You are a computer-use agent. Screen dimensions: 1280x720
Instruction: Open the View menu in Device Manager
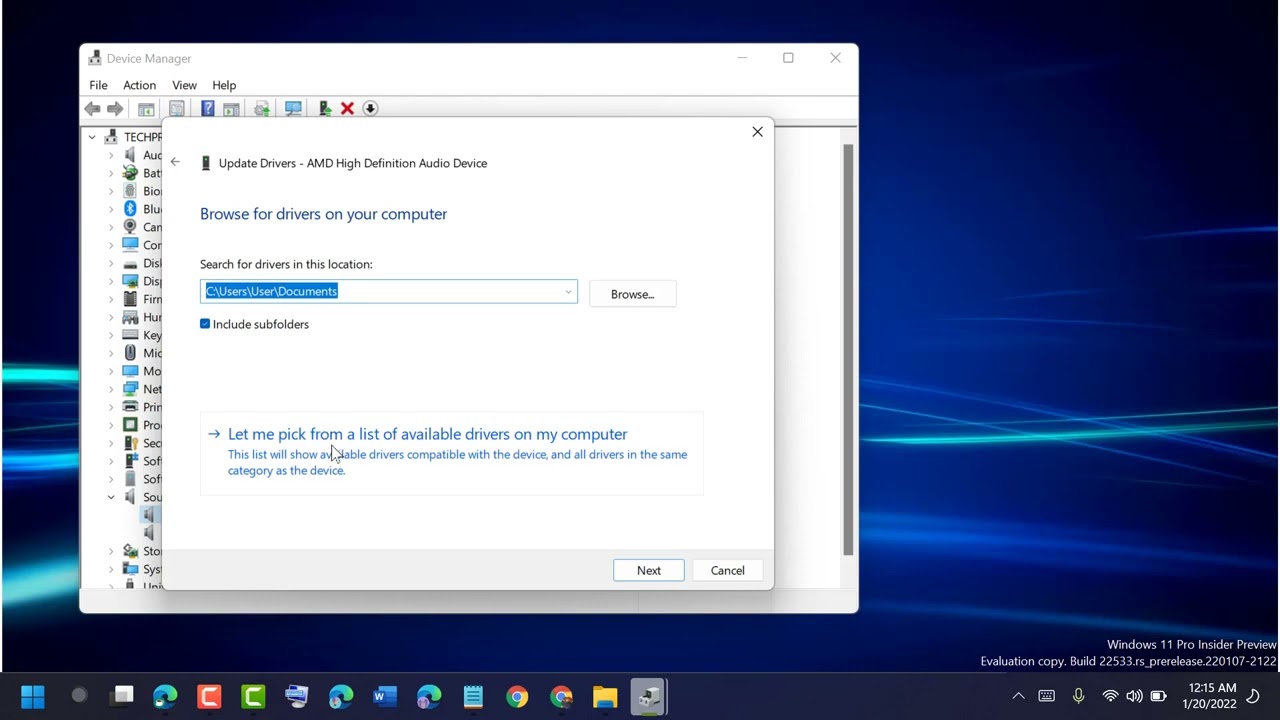pyautogui.click(x=184, y=85)
